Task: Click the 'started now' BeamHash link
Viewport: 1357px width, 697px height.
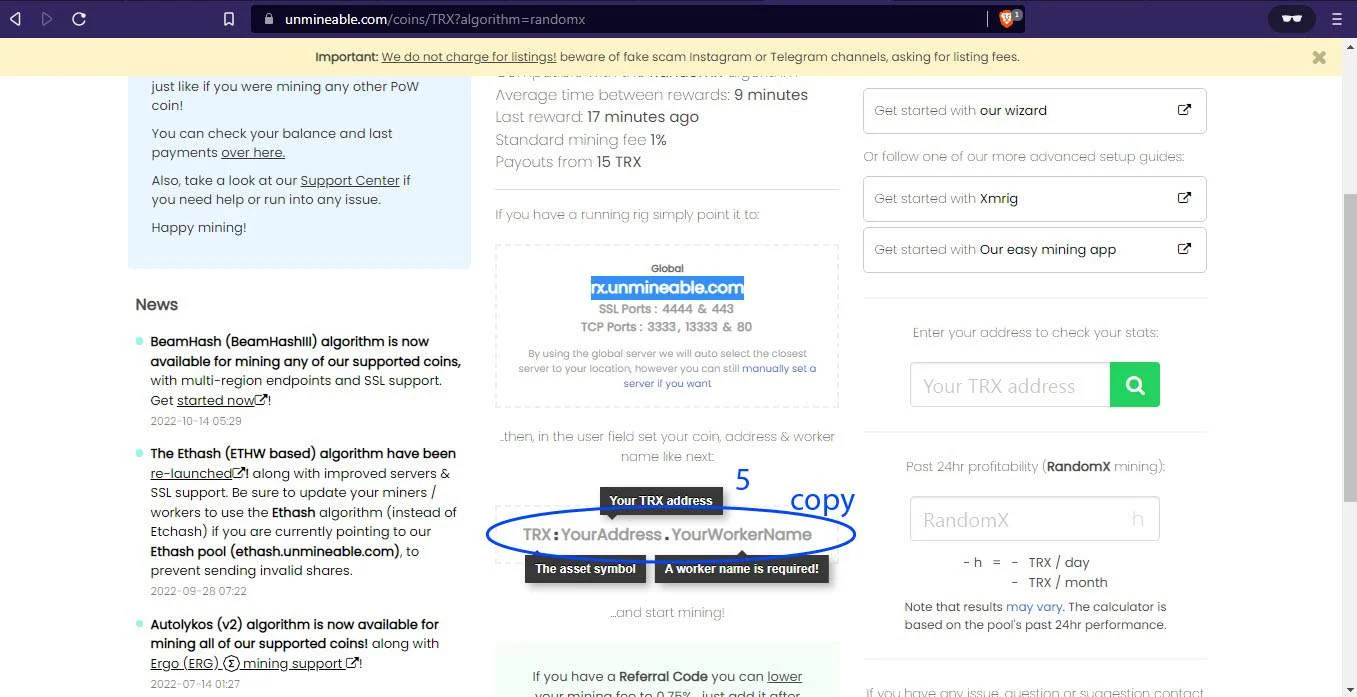Action: tap(222, 400)
